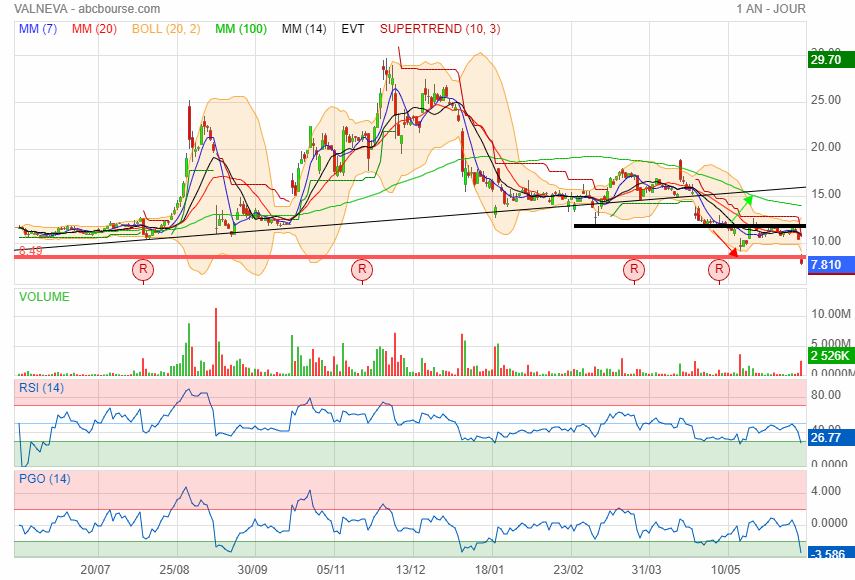The height and width of the screenshot is (580, 855).
Task: Click the 13/12 date axis label
Action: point(411,570)
